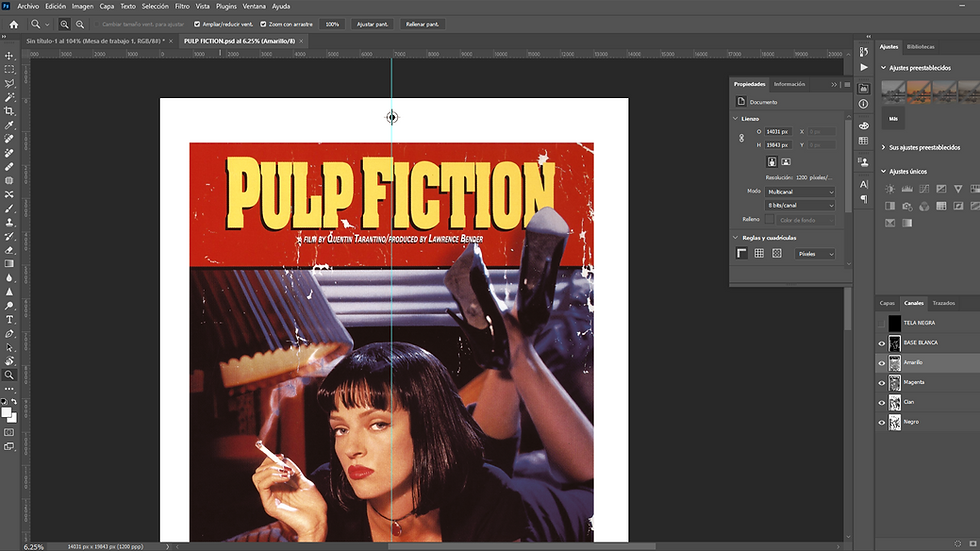Hide the Magenta channel
980x551 pixels.
click(881, 382)
